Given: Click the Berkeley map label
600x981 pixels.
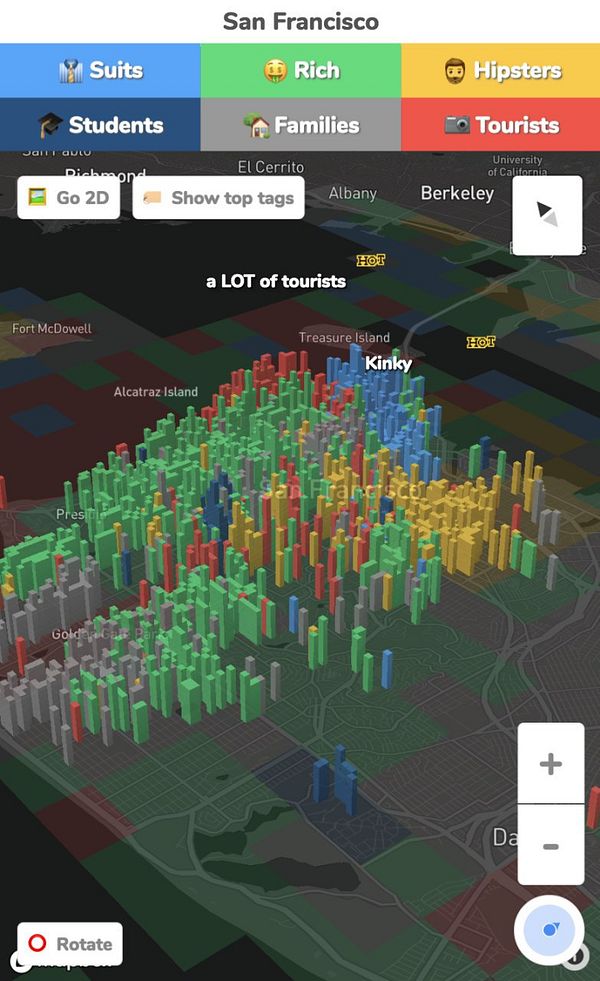Looking at the screenshot, I should (457, 193).
